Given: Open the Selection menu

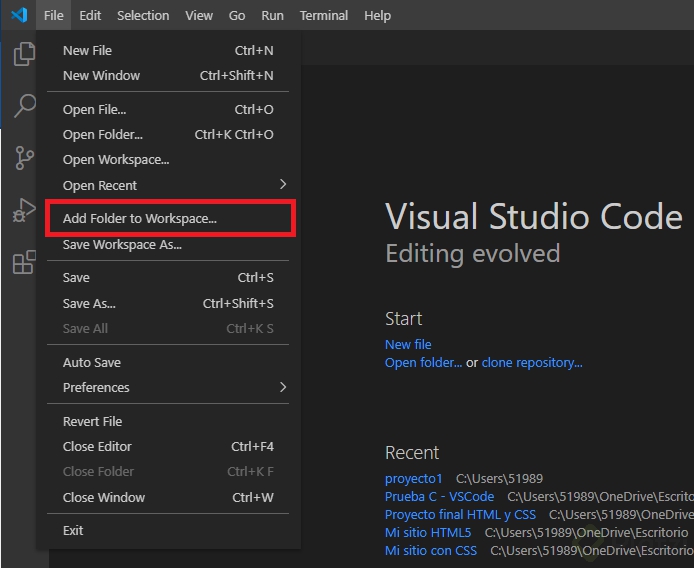Looking at the screenshot, I should [143, 15].
